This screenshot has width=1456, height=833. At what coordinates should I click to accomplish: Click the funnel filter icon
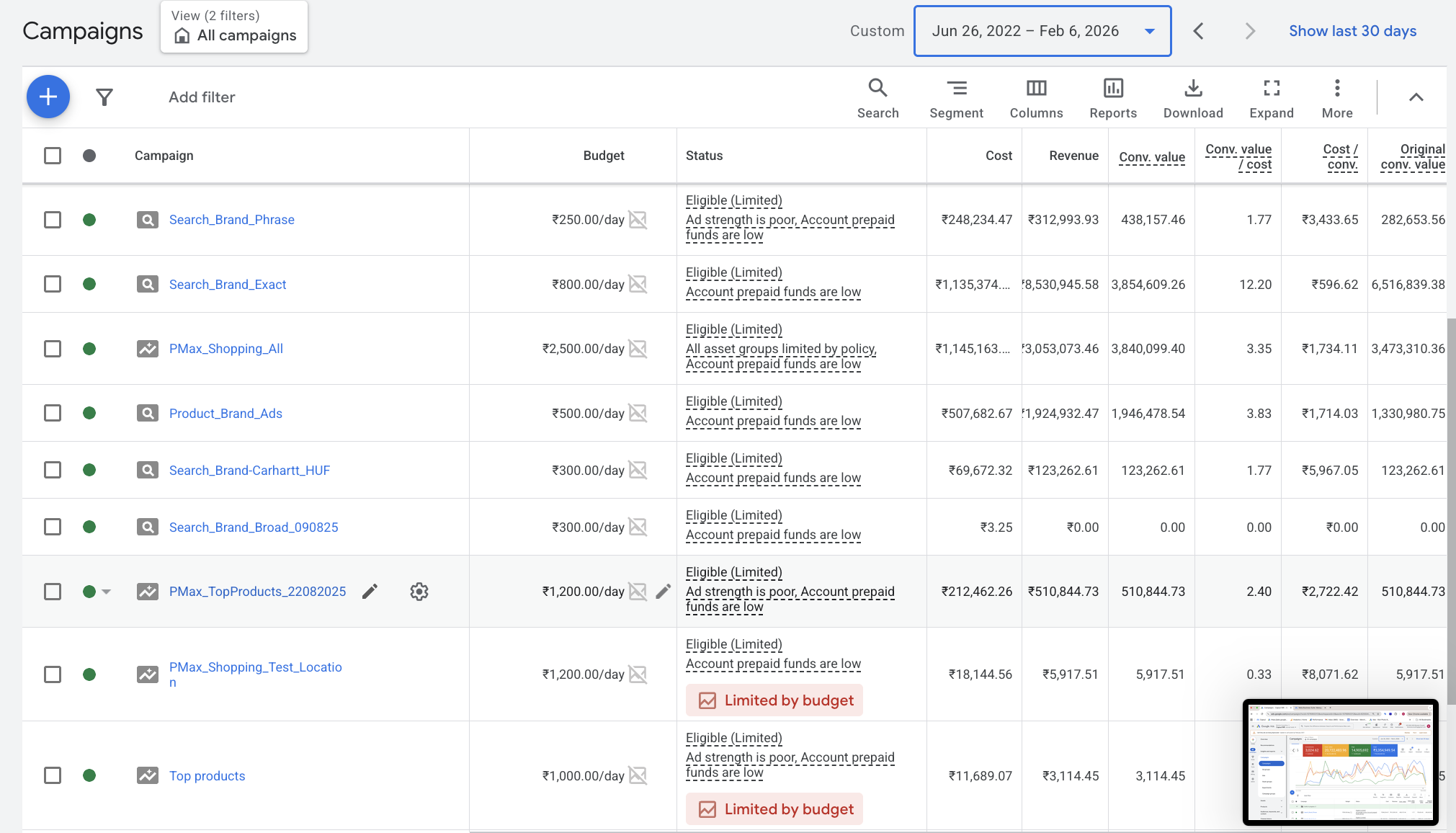point(104,97)
